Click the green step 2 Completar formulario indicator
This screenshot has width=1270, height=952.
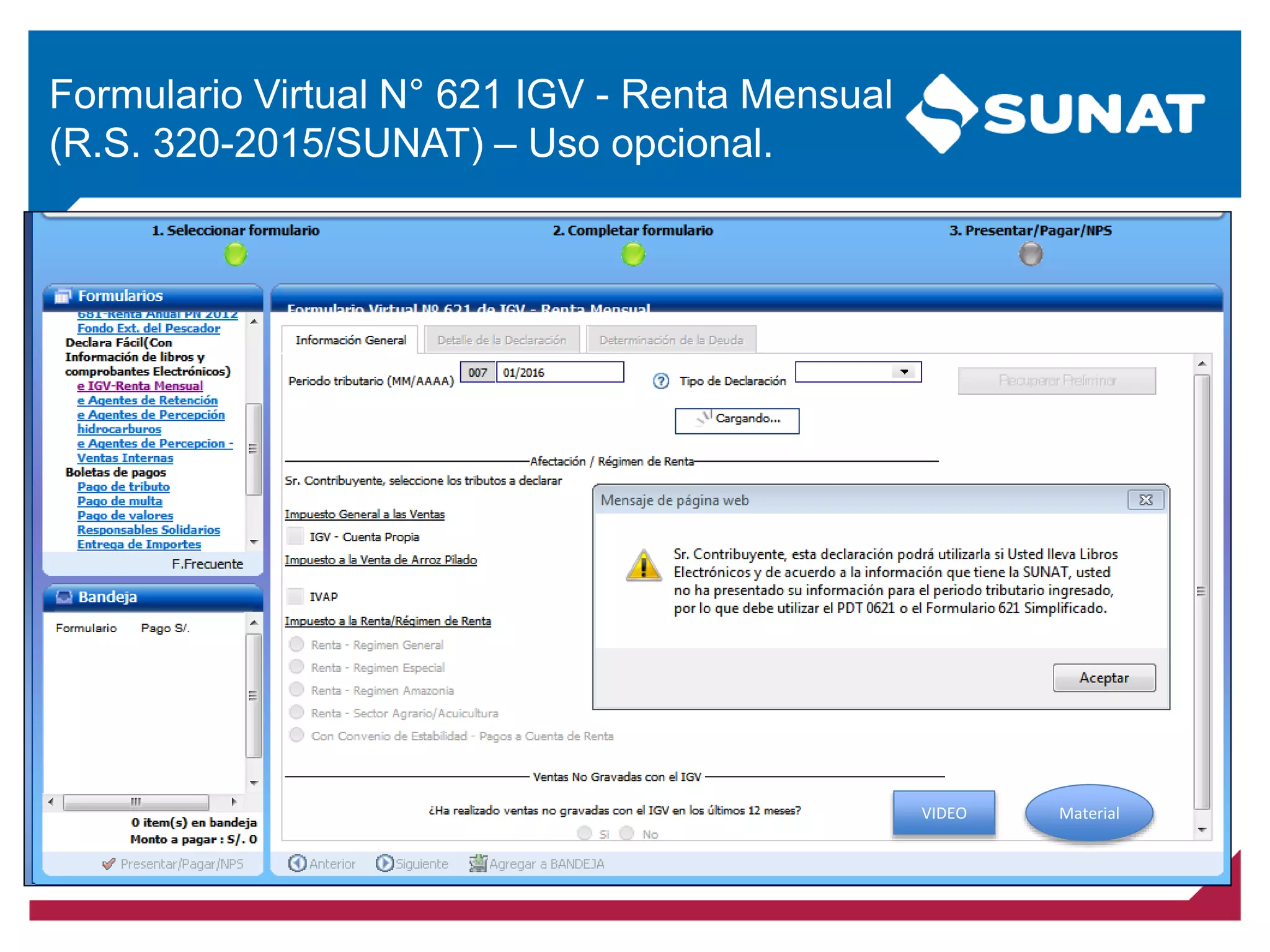click(633, 254)
